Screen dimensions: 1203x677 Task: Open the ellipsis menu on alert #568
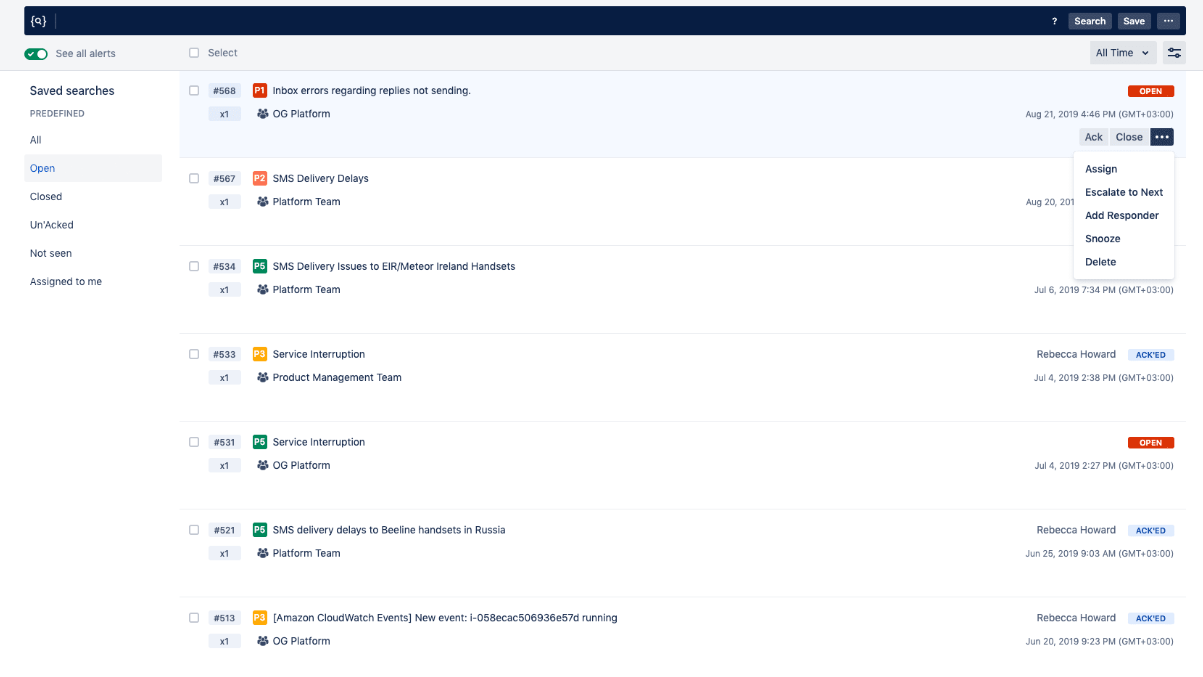point(1161,137)
